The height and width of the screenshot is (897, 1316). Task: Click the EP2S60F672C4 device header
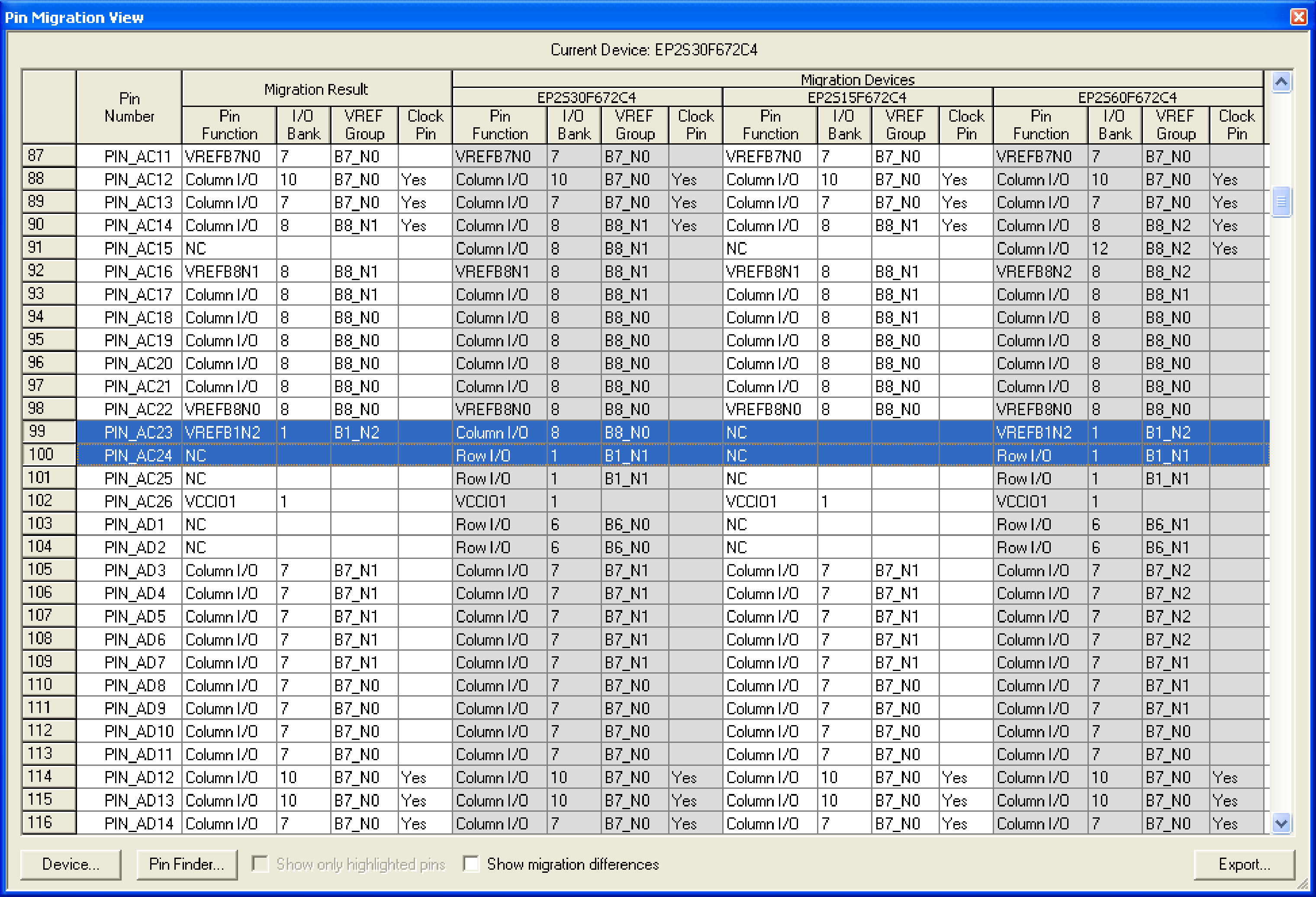(x=1127, y=97)
